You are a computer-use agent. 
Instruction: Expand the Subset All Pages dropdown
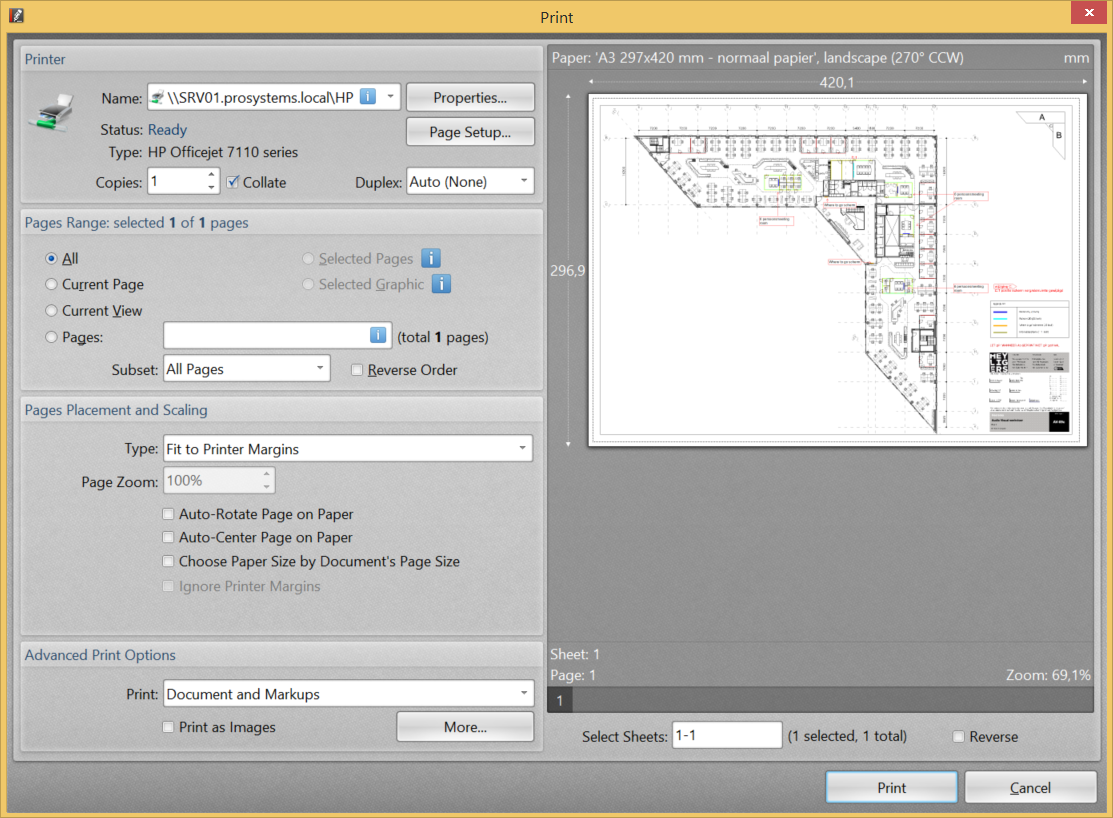pyautogui.click(x=245, y=369)
